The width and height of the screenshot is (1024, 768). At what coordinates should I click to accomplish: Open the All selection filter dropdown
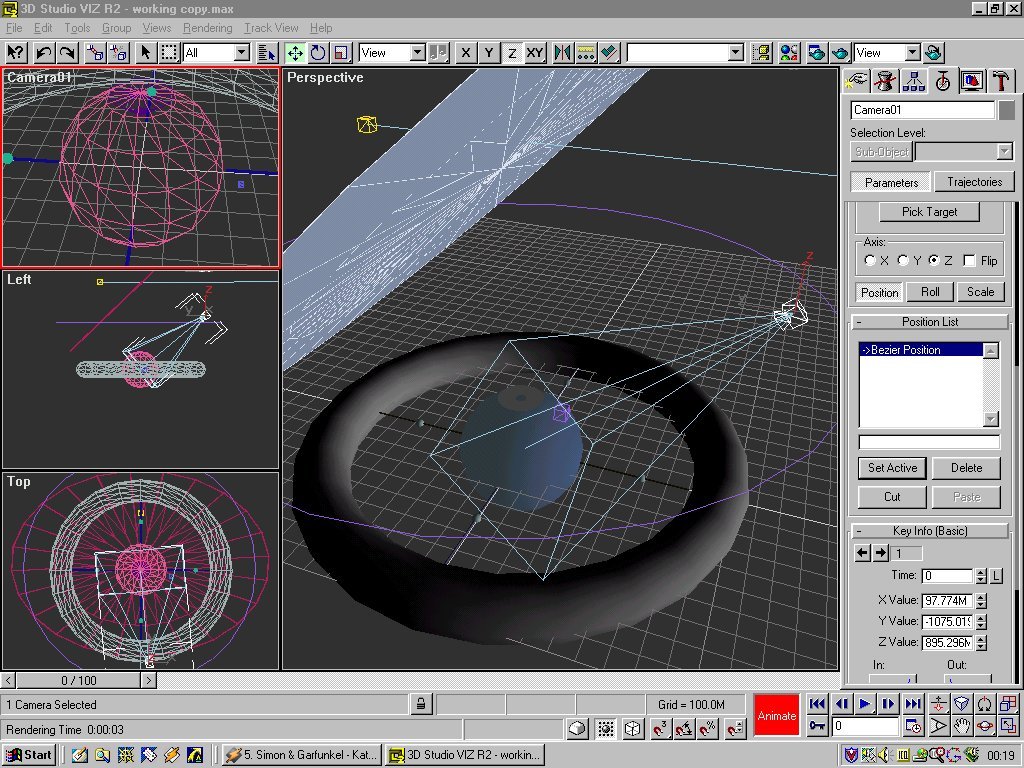(242, 52)
